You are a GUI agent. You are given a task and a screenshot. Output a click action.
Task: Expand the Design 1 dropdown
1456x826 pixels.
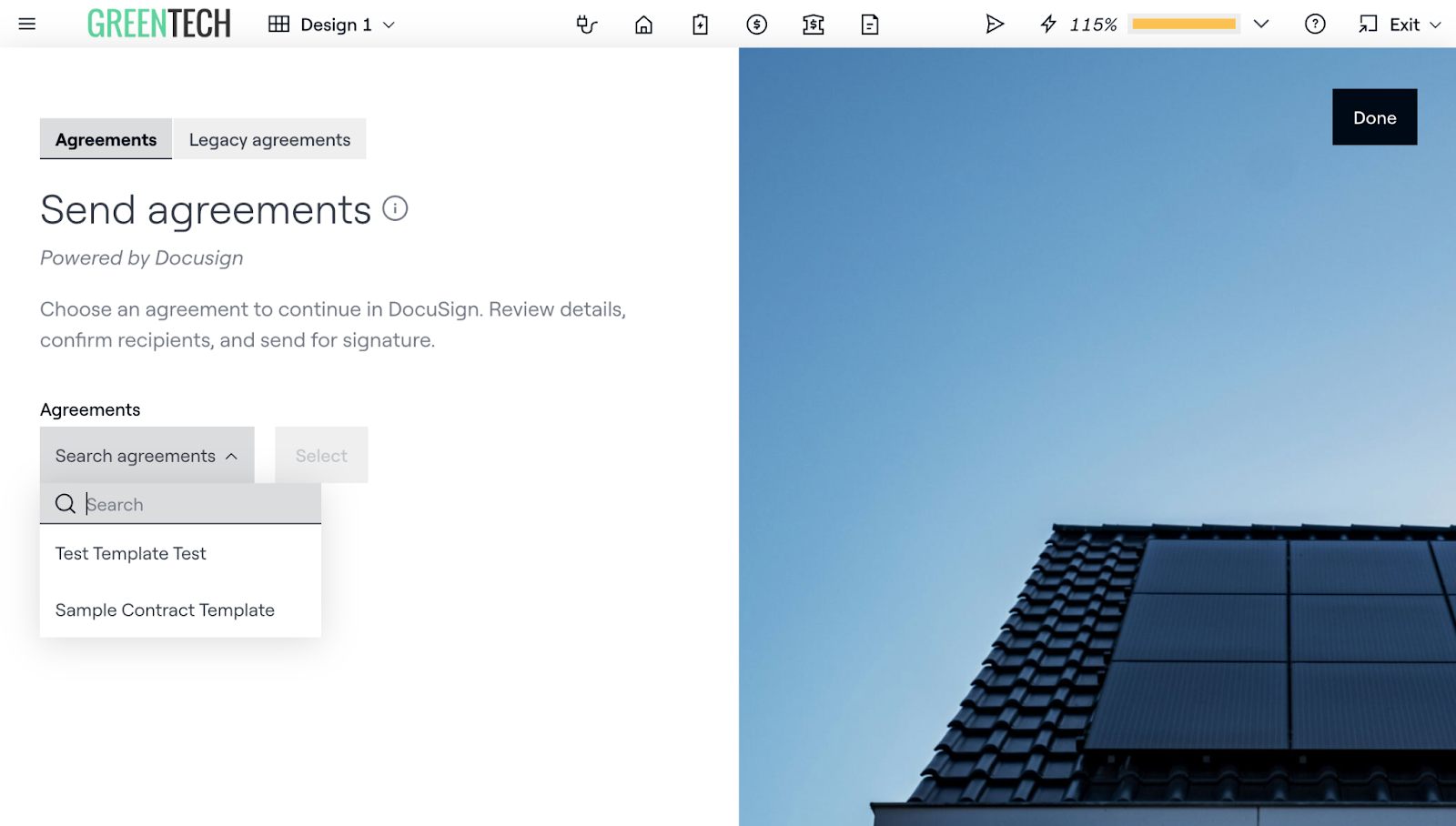[x=332, y=25]
